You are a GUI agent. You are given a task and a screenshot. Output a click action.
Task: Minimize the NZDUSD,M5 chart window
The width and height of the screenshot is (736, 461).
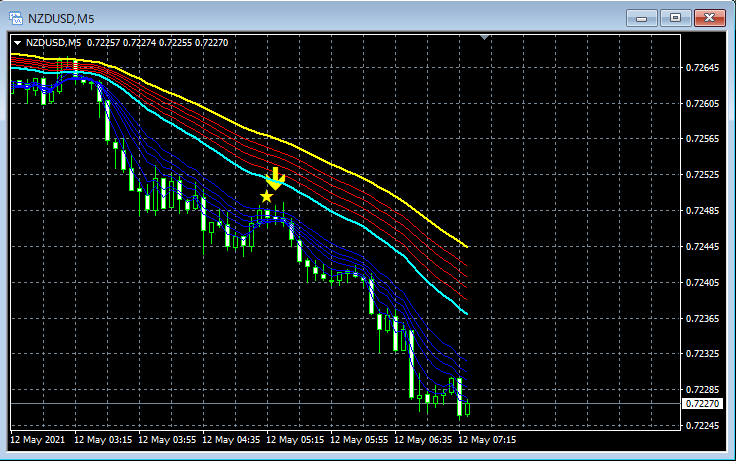[x=641, y=18]
